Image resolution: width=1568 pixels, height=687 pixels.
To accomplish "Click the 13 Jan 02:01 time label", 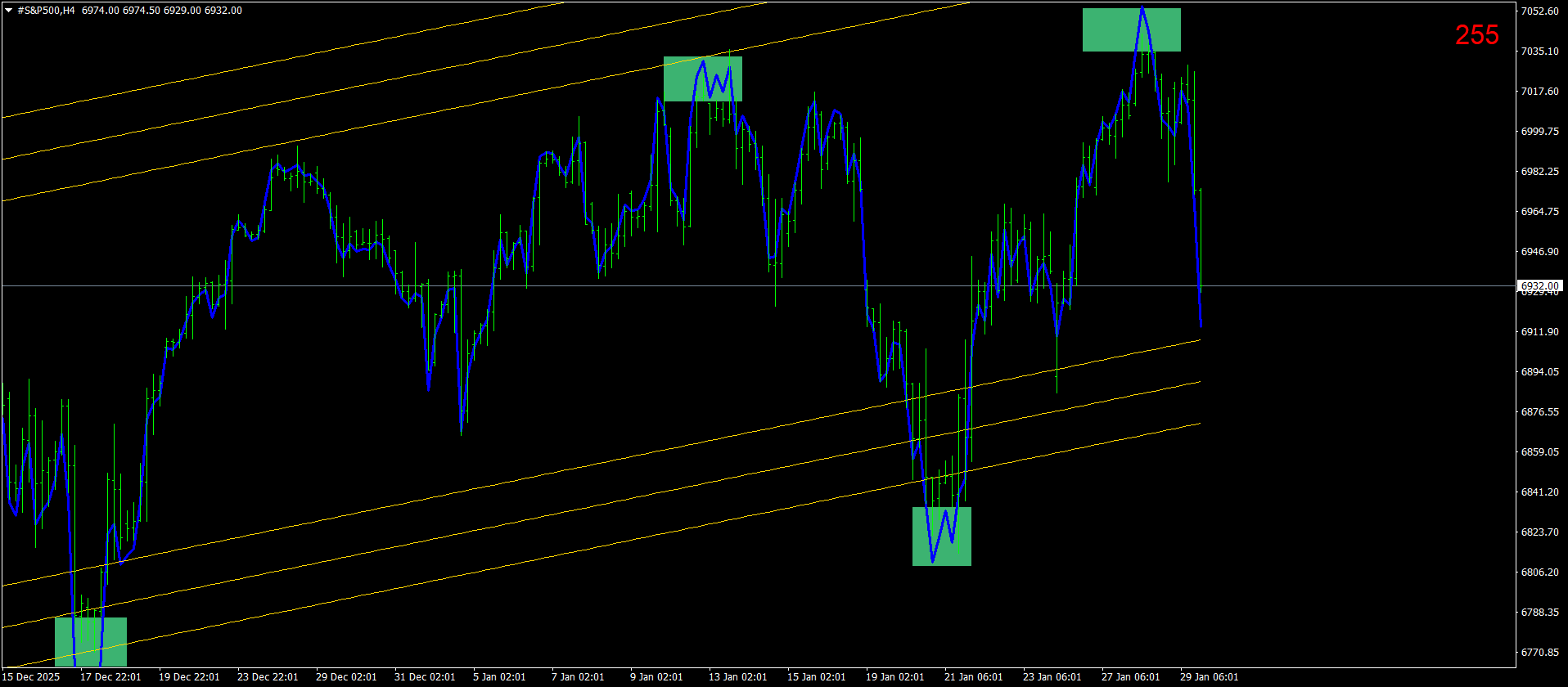I will 738,677.
